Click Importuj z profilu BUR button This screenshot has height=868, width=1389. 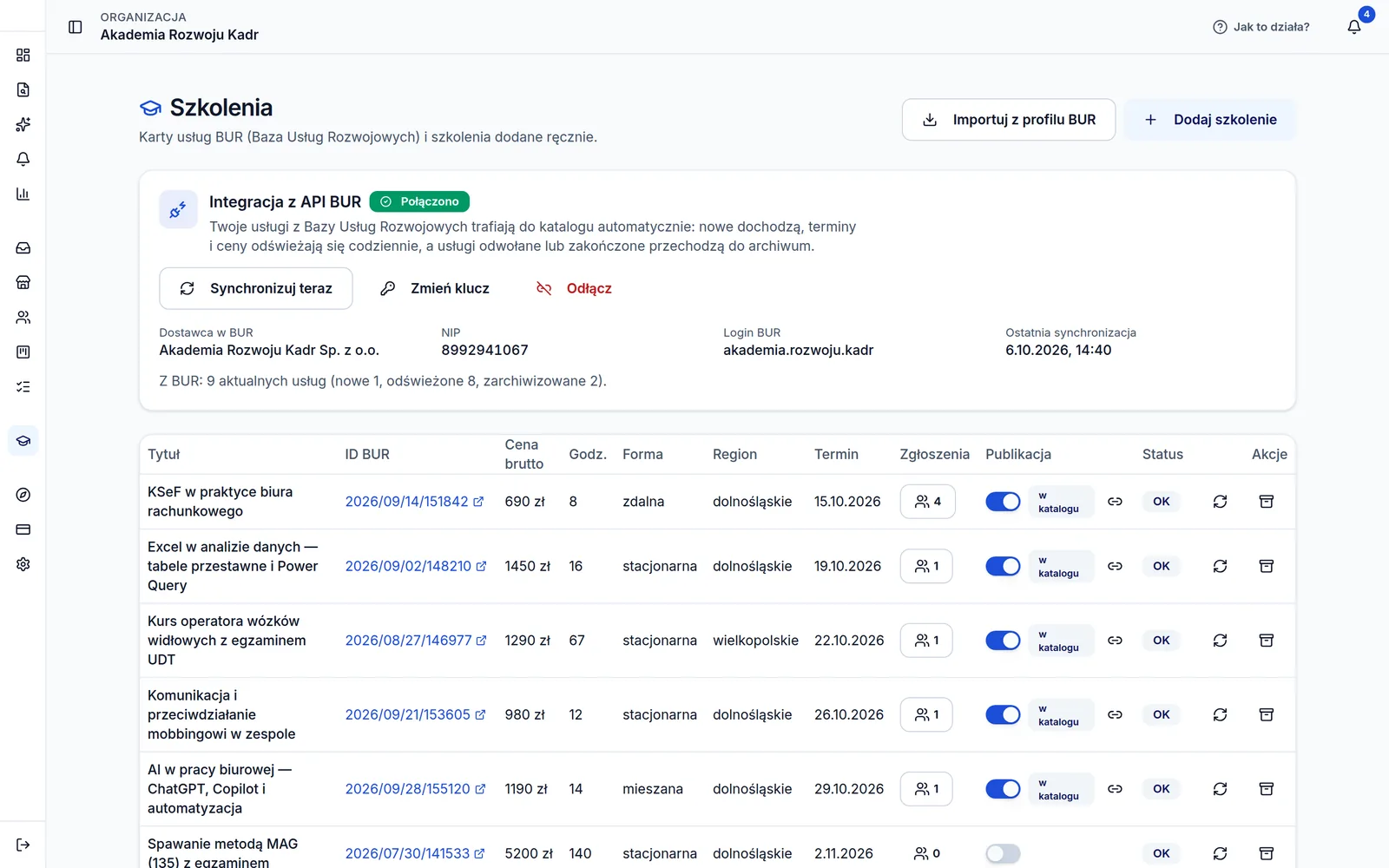(1009, 120)
